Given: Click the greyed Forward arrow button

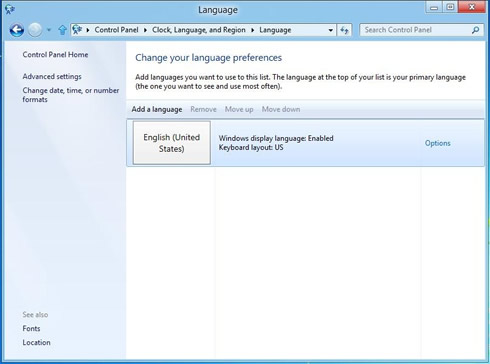Looking at the screenshot, I should coord(35,30).
